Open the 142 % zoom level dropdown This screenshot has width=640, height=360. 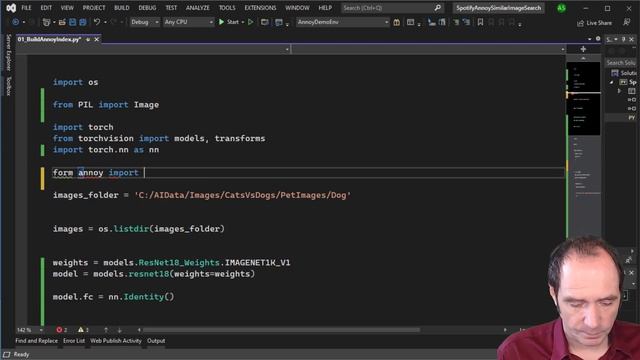pyautogui.click(x=30, y=330)
